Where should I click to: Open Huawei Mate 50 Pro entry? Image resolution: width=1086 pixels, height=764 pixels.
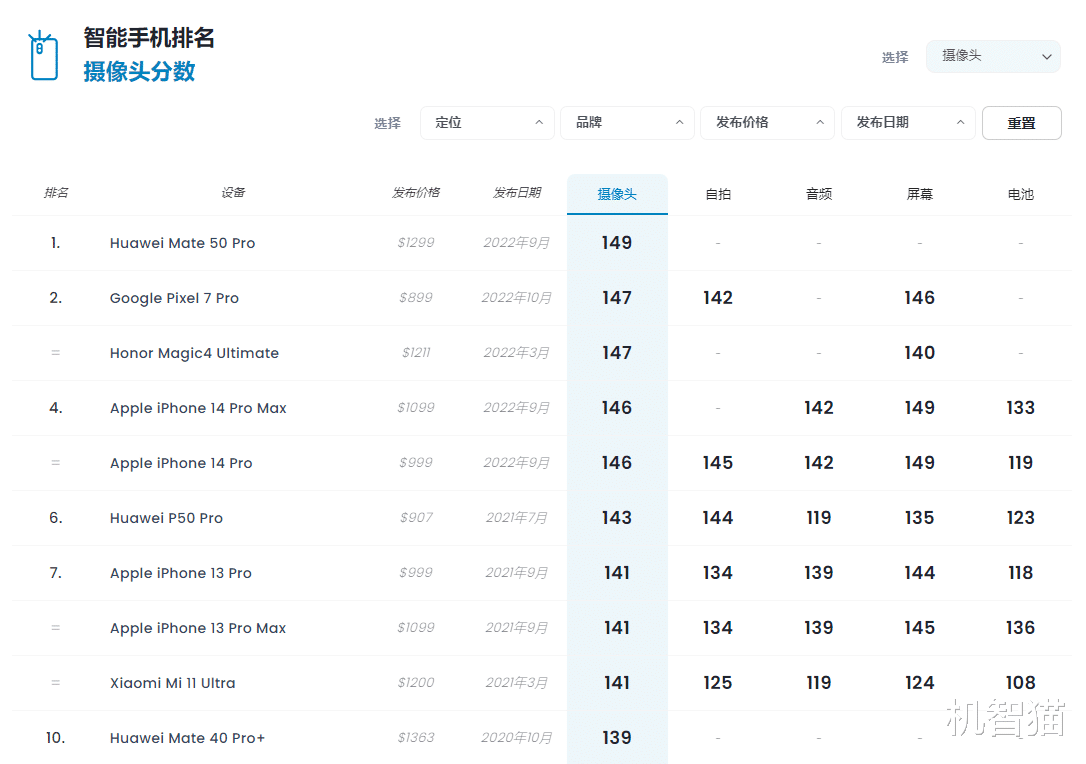coord(182,243)
